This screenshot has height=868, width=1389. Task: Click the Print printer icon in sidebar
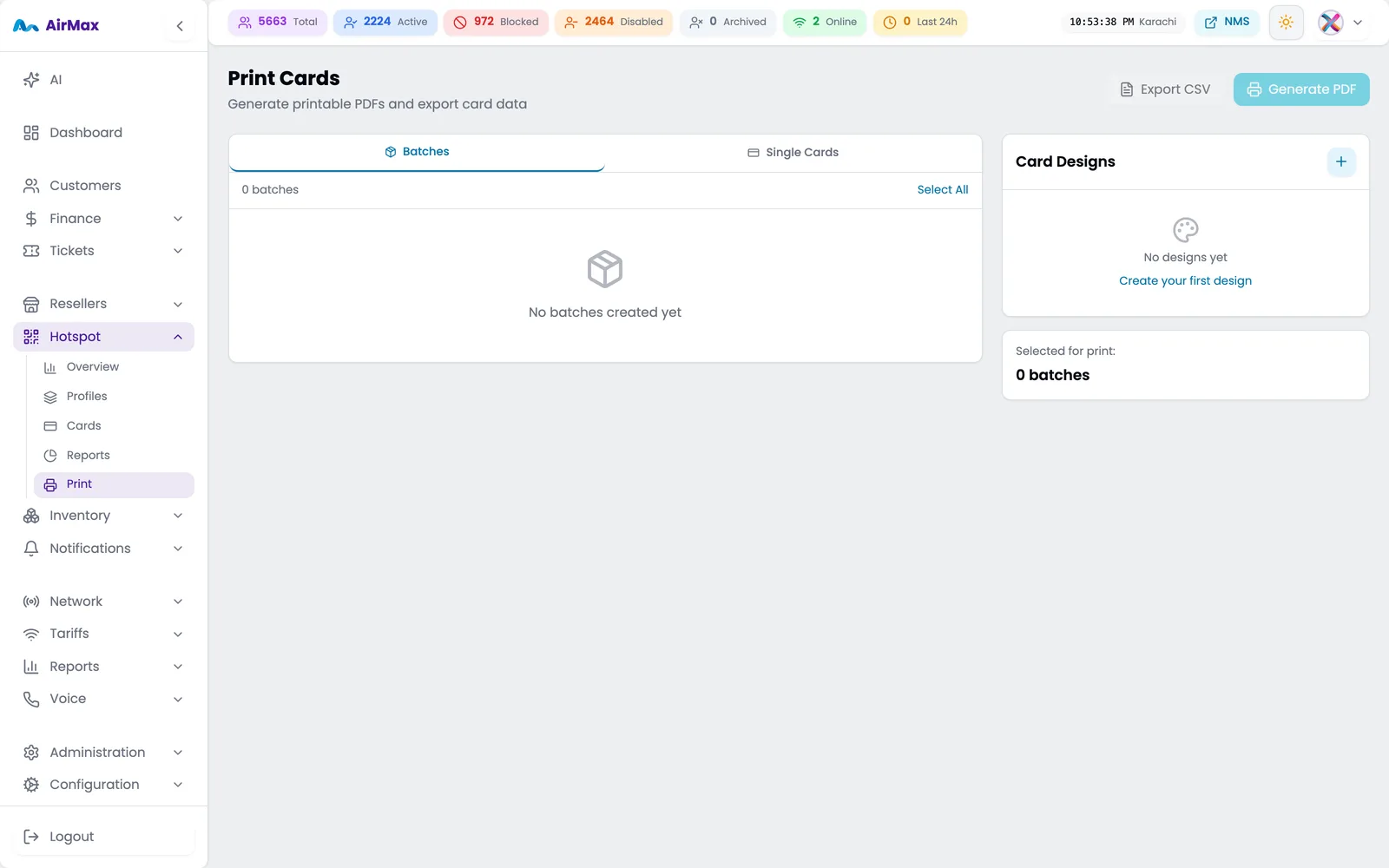point(50,484)
